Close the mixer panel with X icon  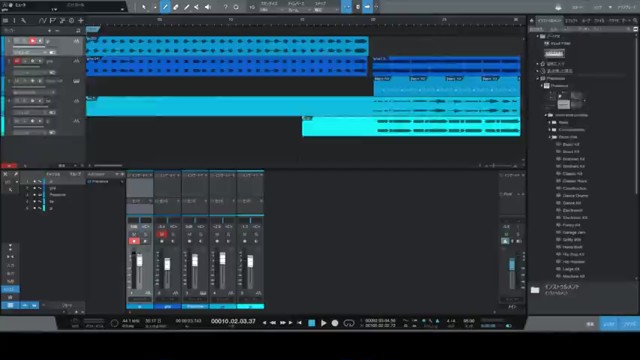click(5, 174)
